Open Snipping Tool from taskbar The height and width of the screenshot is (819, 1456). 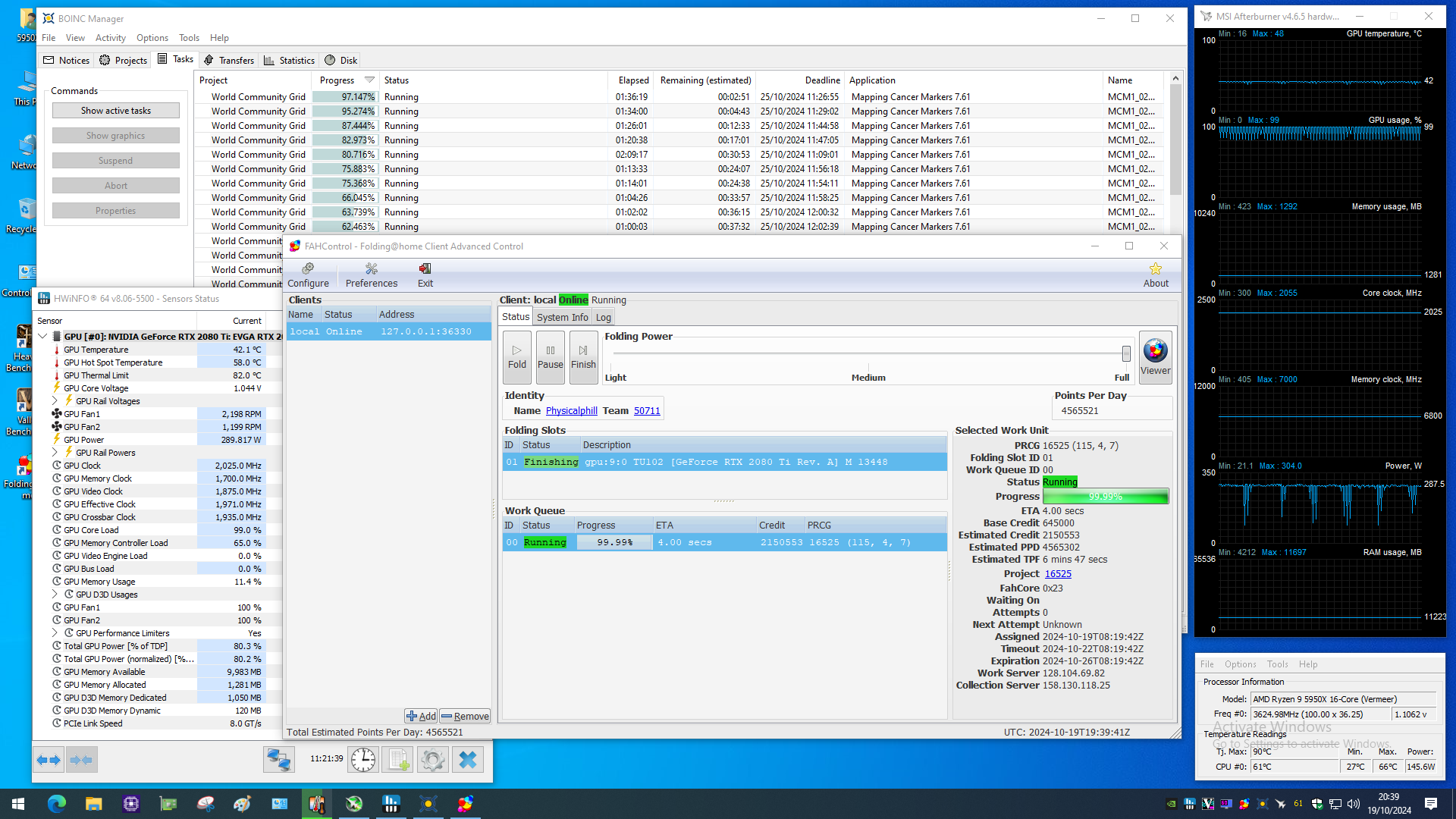click(206, 804)
